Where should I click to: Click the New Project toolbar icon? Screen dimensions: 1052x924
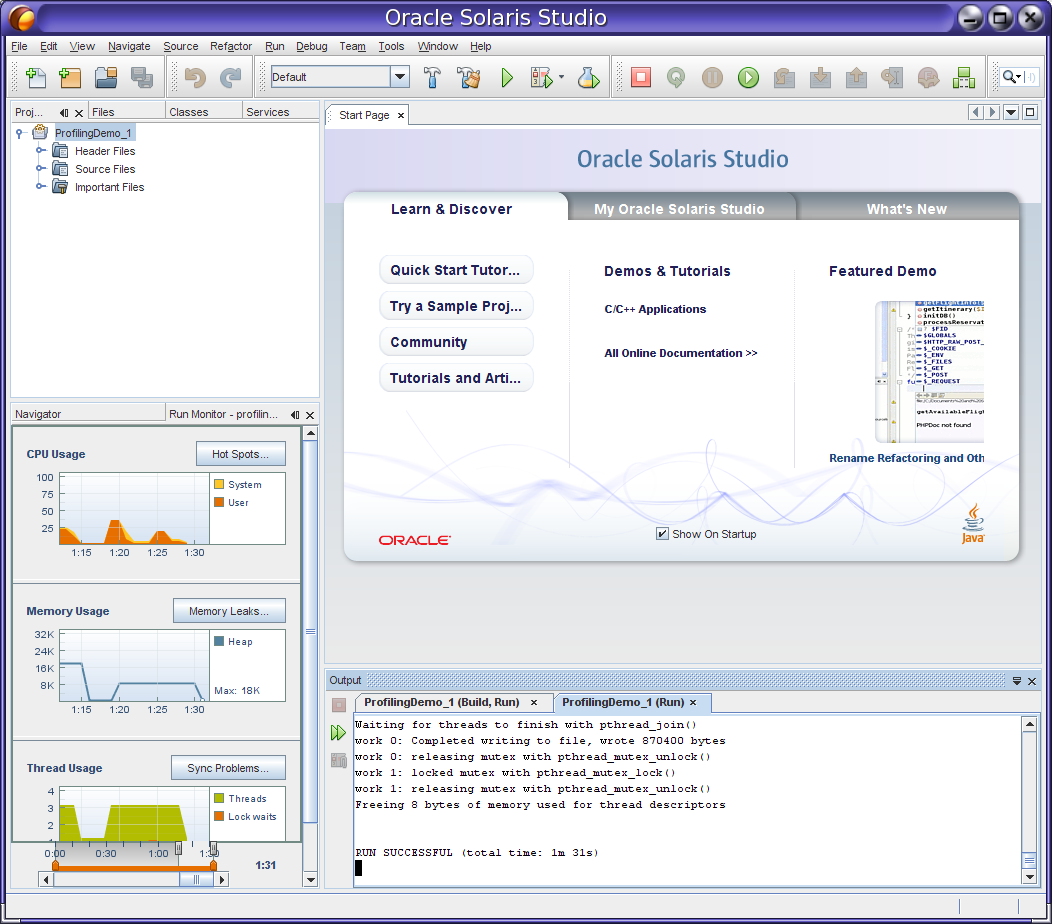click(70, 78)
